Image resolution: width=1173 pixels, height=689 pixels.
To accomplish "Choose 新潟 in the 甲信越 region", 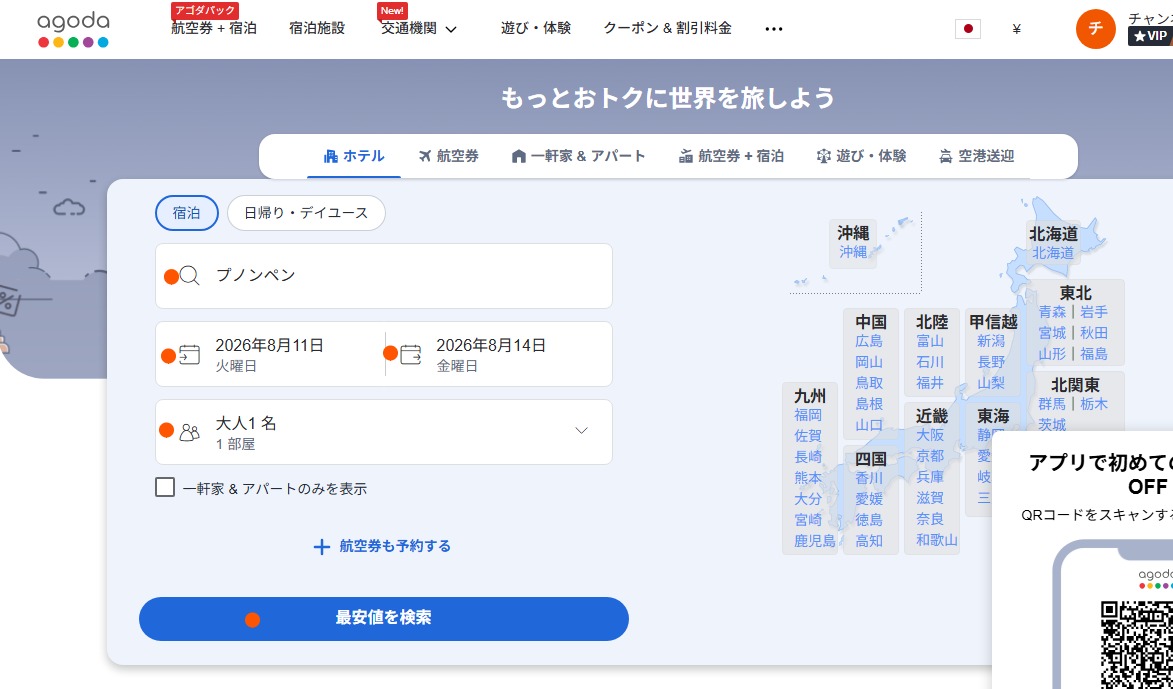I will click(x=991, y=341).
